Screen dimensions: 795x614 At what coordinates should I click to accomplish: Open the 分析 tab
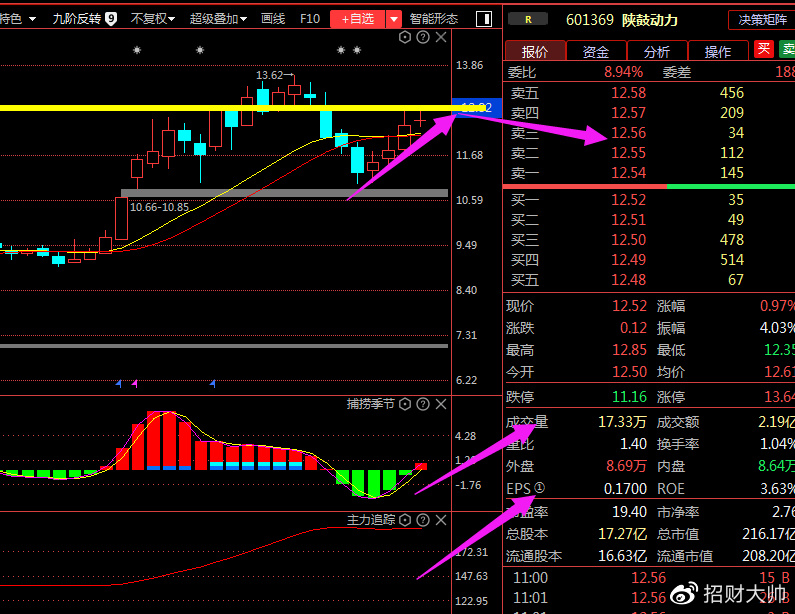coord(657,52)
